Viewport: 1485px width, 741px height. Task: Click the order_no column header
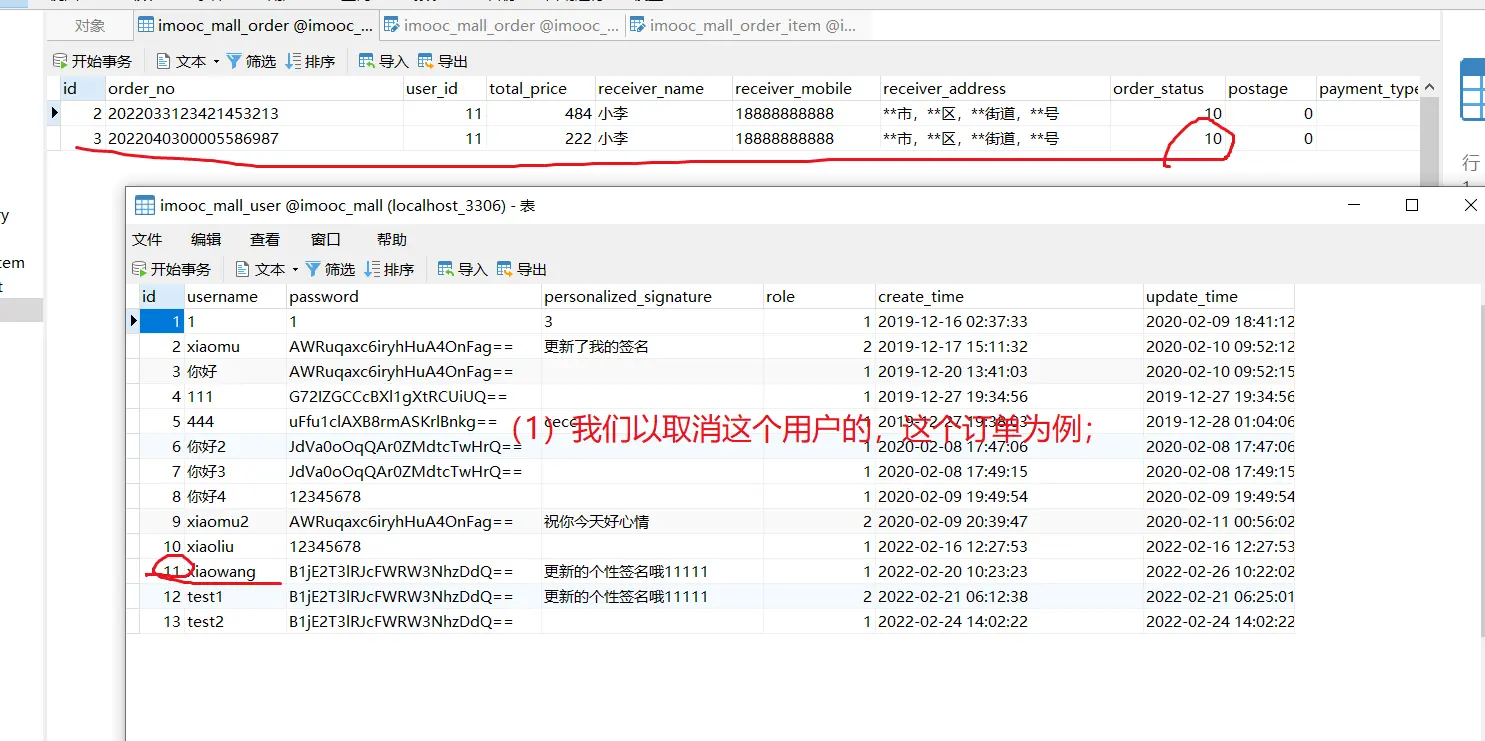pyautogui.click(x=254, y=89)
